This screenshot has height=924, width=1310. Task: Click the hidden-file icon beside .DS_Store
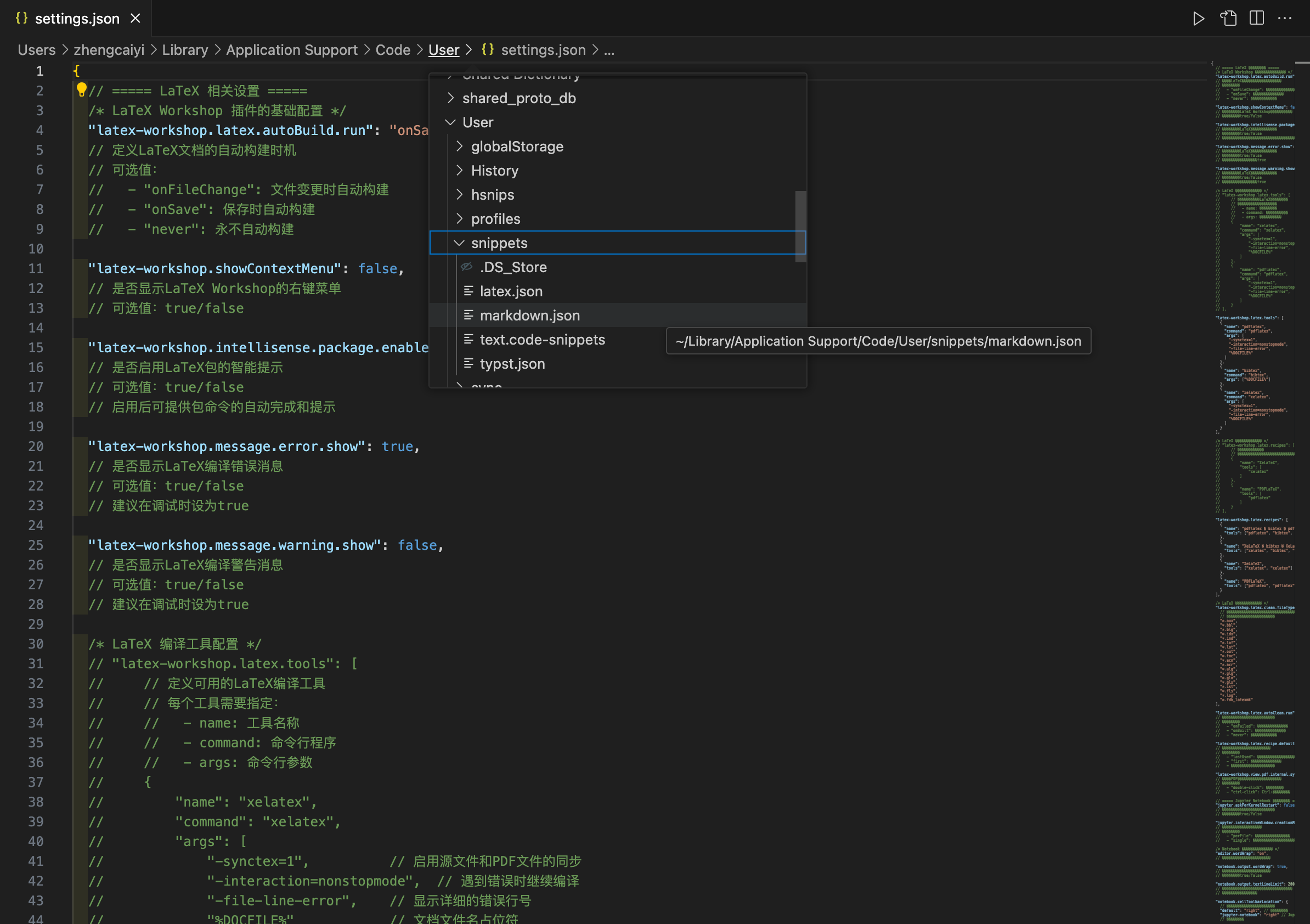(467, 267)
